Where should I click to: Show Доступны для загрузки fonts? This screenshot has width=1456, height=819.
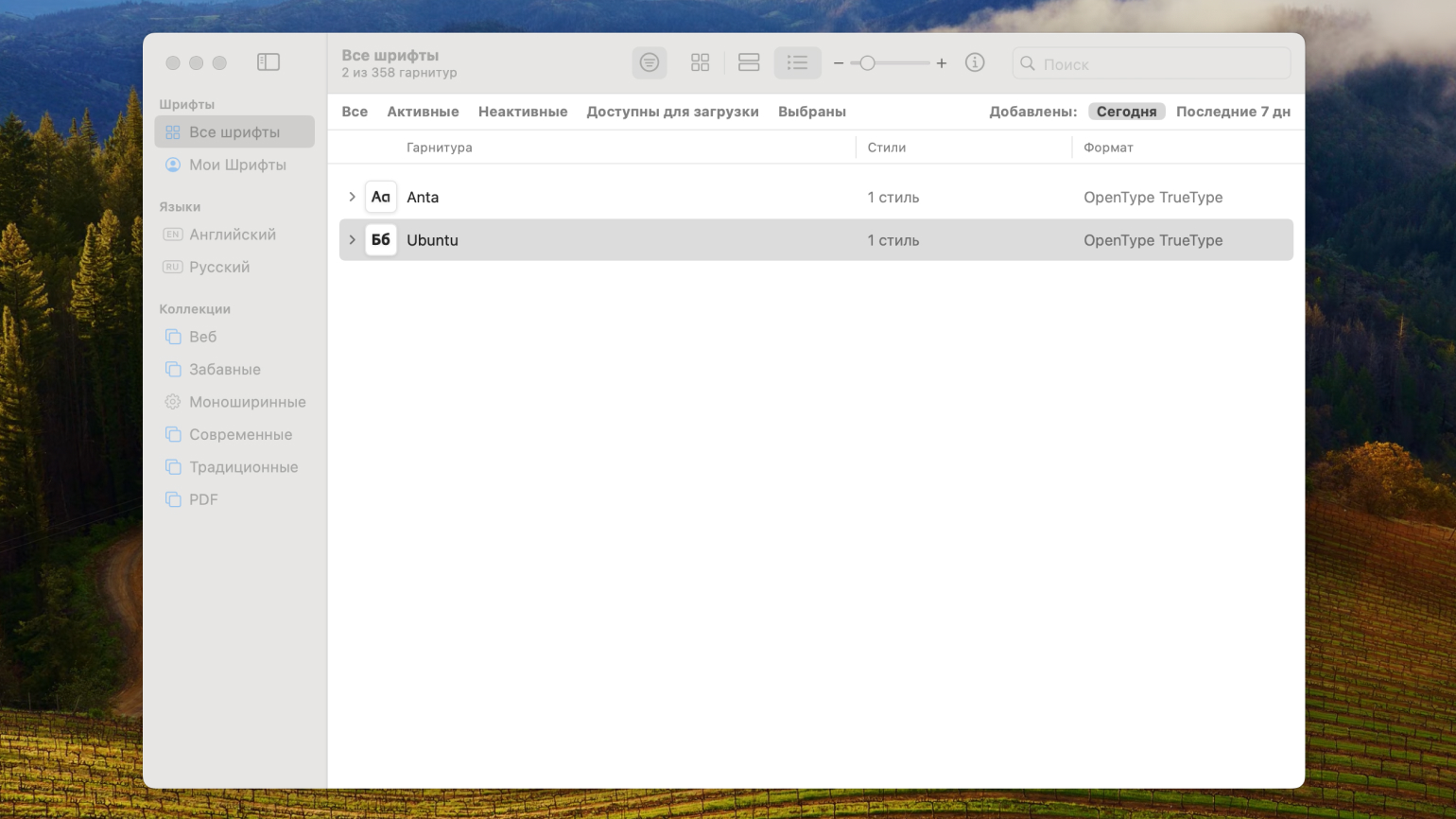point(672,112)
